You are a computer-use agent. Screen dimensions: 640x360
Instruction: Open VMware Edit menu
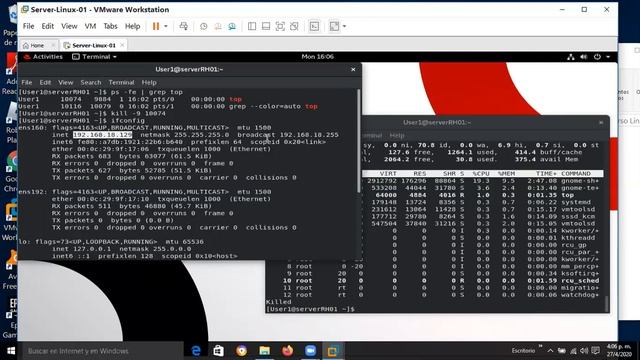click(x=48, y=26)
